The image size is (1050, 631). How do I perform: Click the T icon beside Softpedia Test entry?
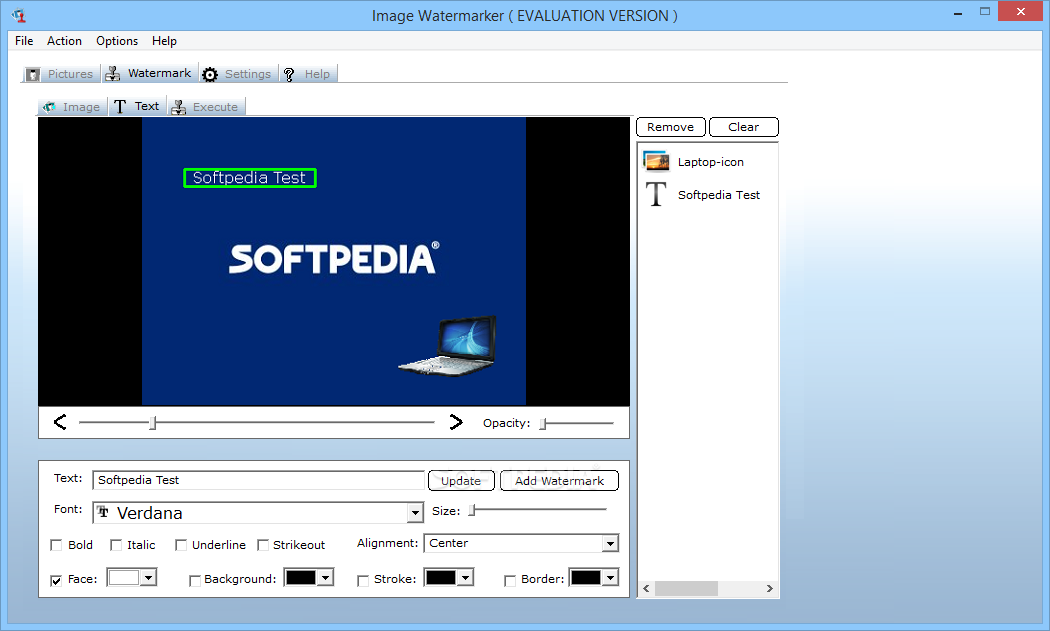point(656,194)
